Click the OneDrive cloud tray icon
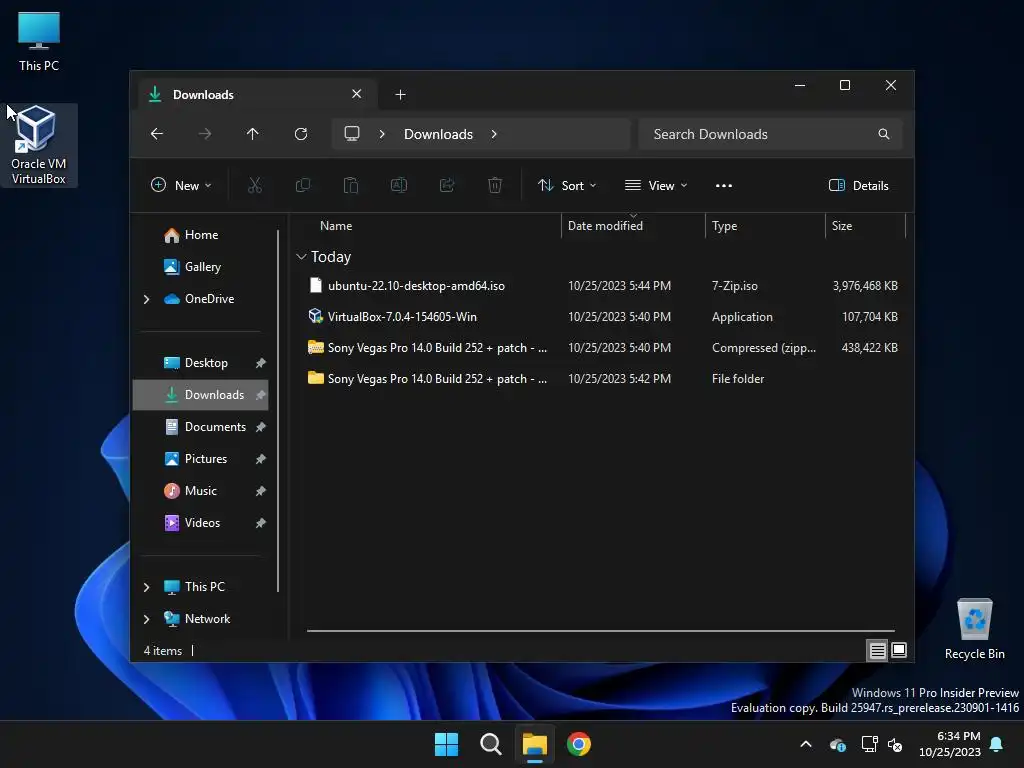Screen dimensions: 1024x768 point(838,744)
